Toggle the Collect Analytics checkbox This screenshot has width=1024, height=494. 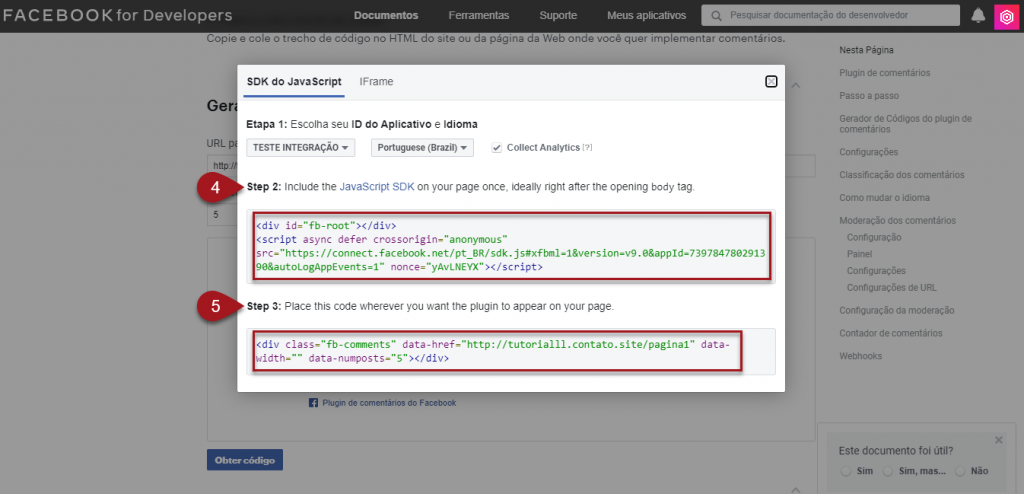point(497,148)
